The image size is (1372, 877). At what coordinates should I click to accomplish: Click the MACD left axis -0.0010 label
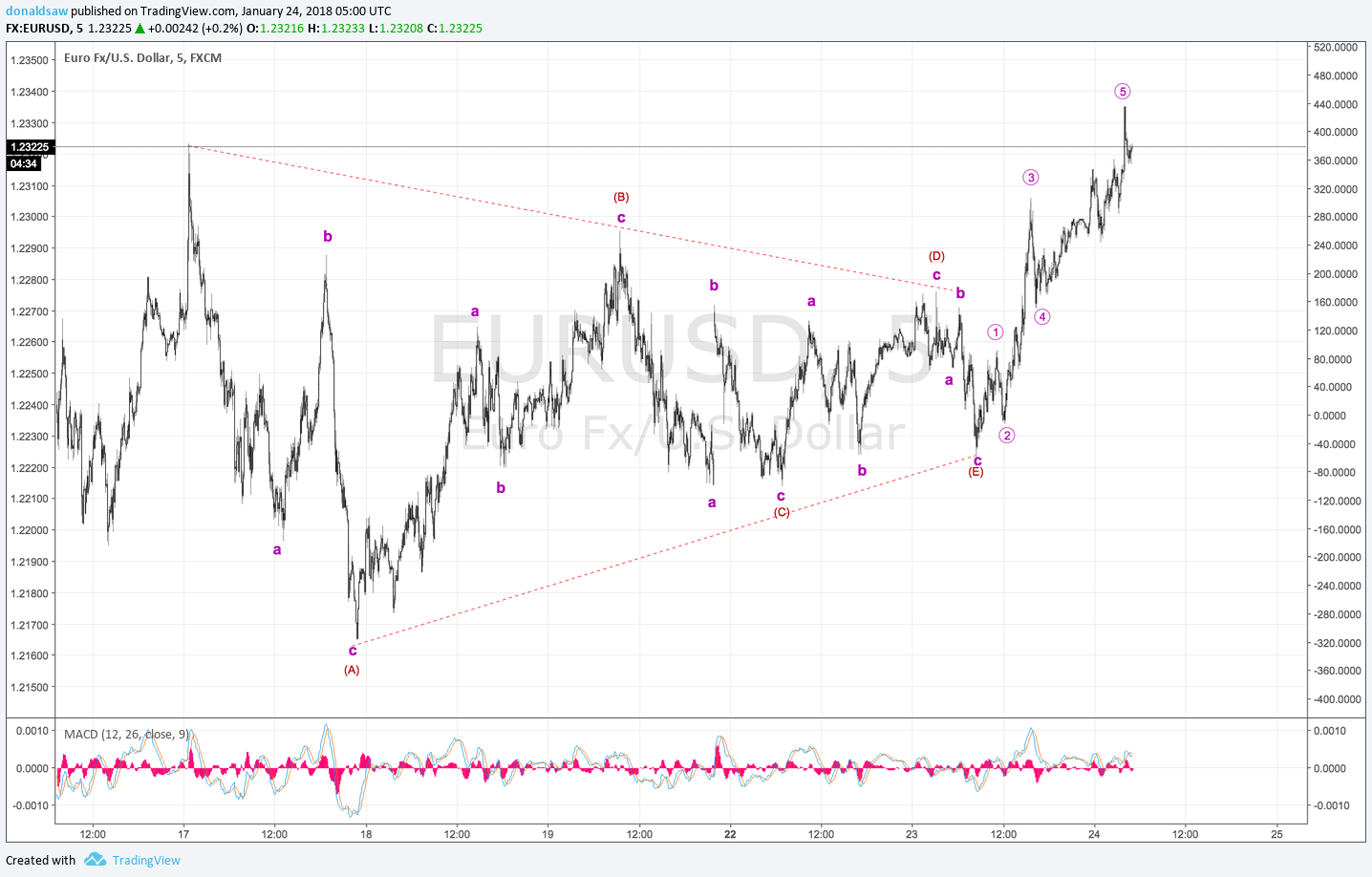tap(31, 805)
